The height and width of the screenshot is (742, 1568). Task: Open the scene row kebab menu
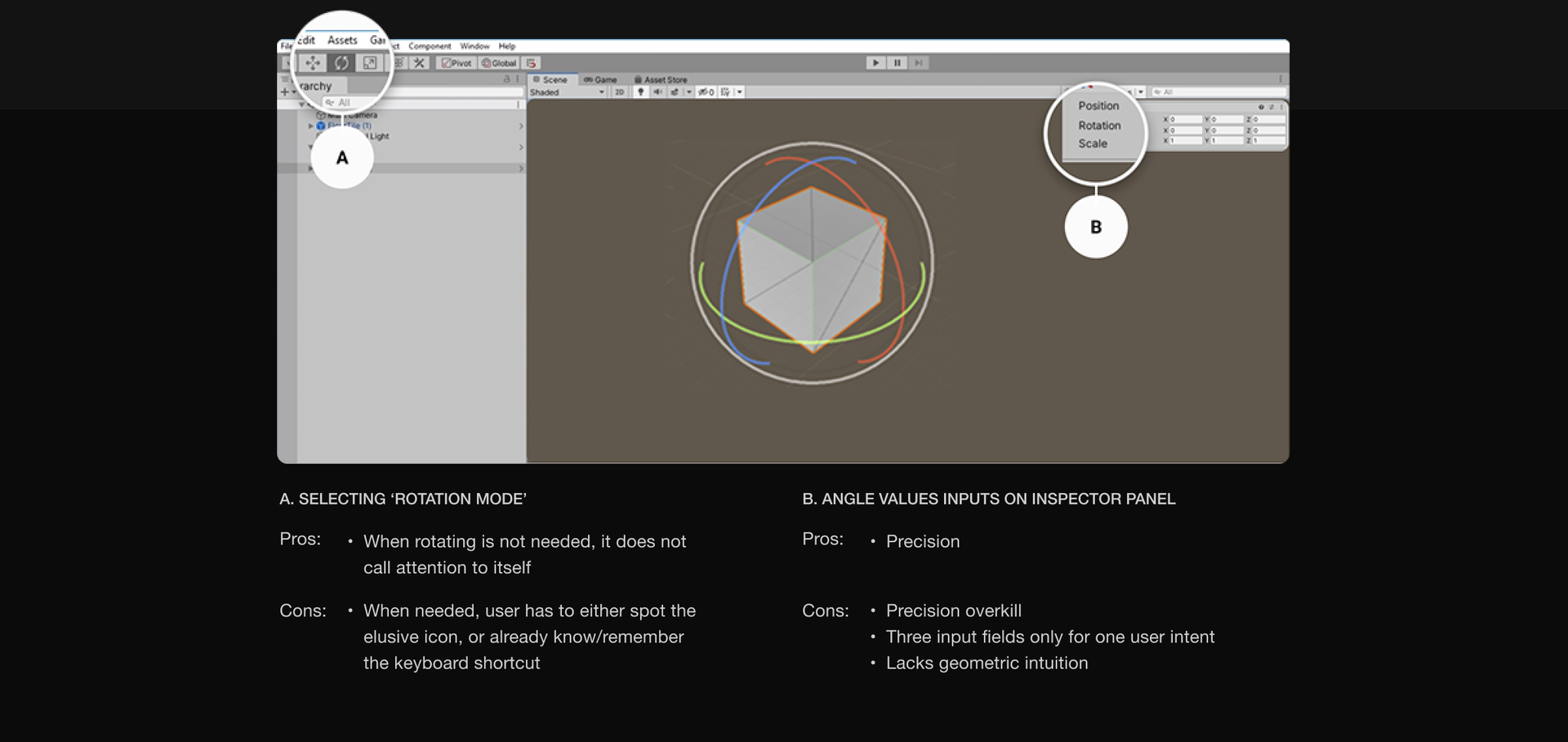(x=518, y=104)
